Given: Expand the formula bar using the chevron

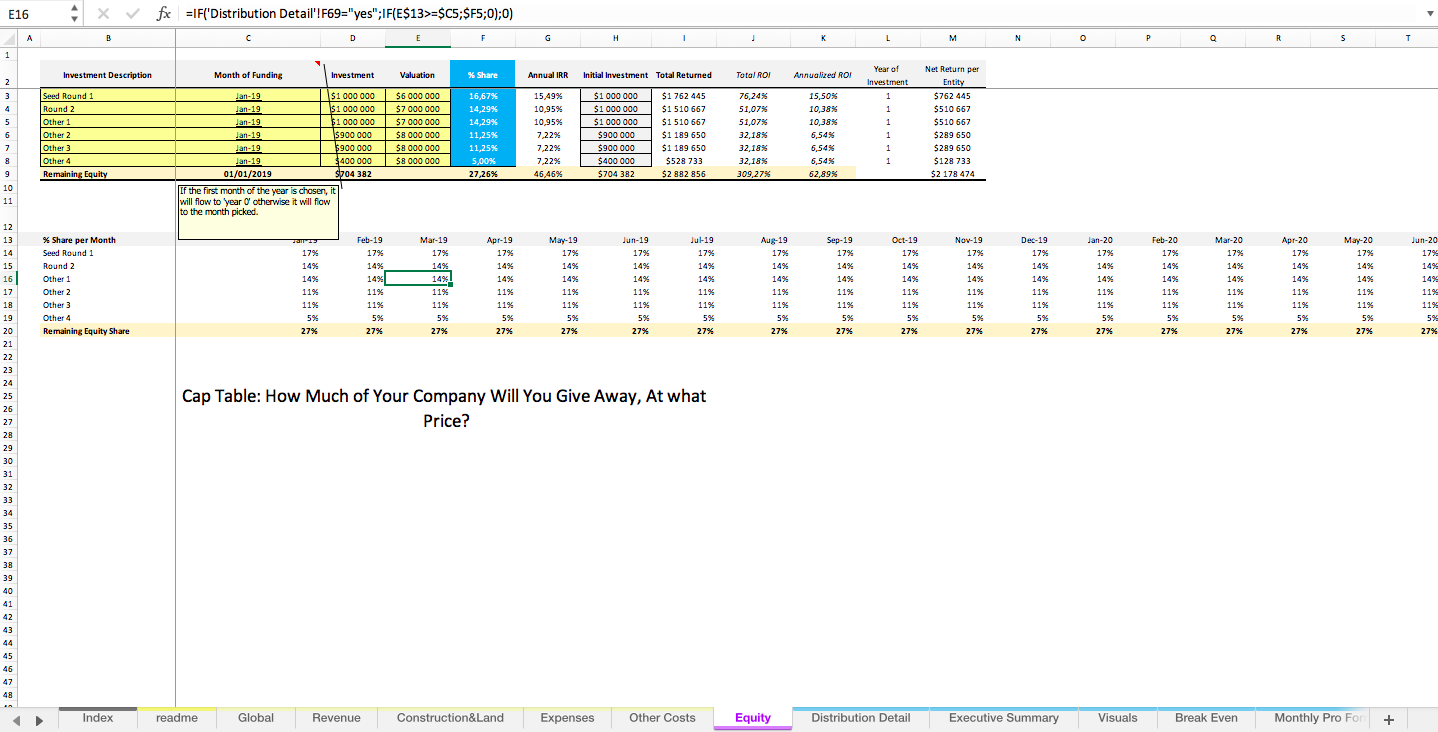Looking at the screenshot, I should (1429, 13).
